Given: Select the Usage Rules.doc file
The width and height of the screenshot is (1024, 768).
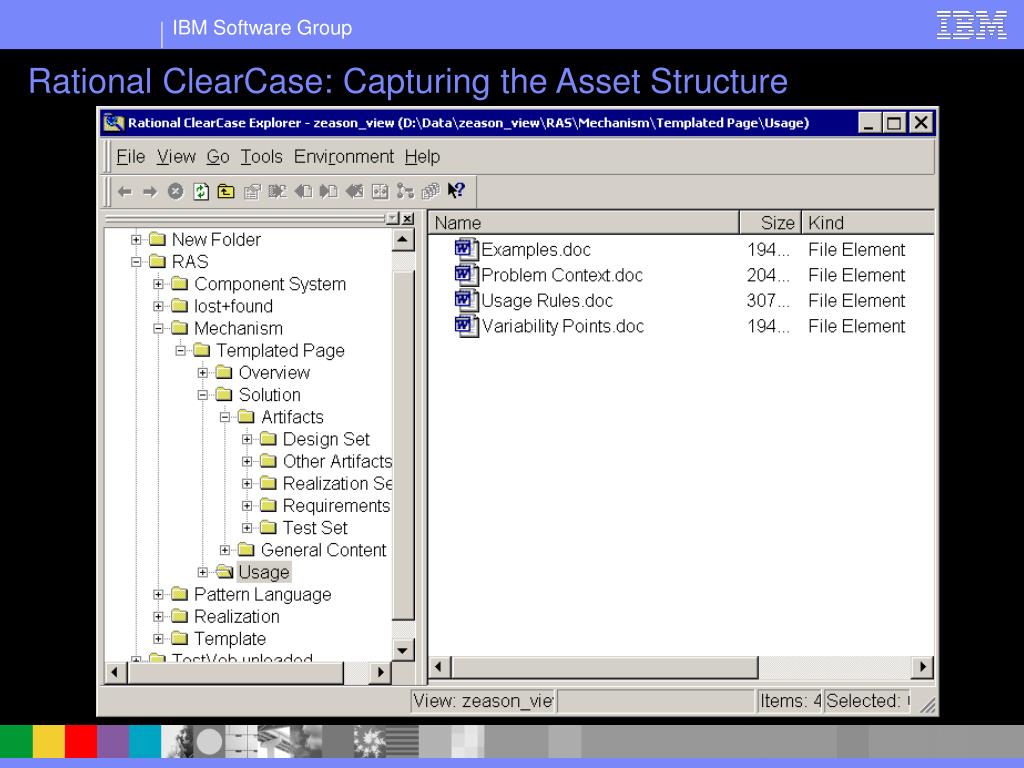Looking at the screenshot, I should point(547,300).
